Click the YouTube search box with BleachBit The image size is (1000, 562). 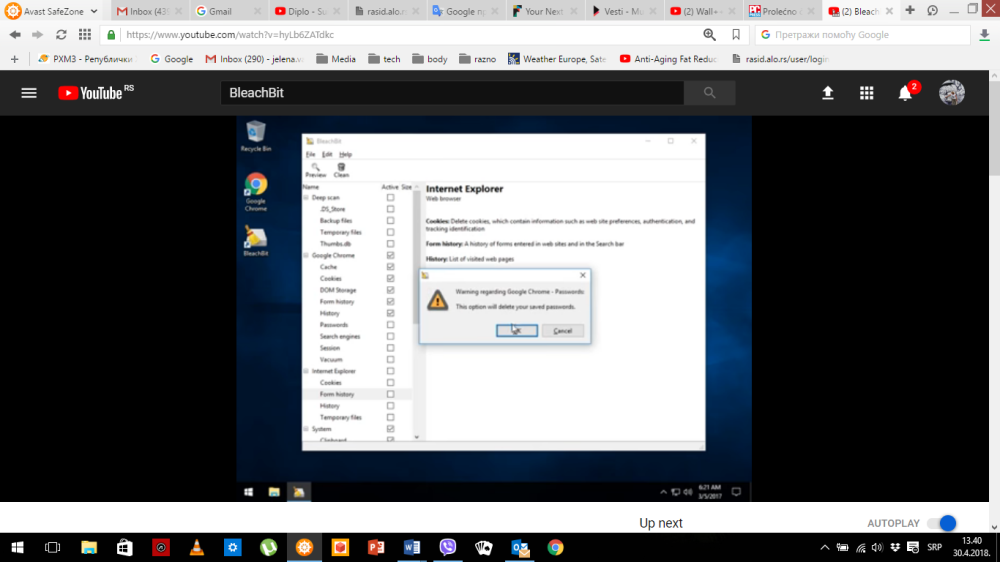452,93
